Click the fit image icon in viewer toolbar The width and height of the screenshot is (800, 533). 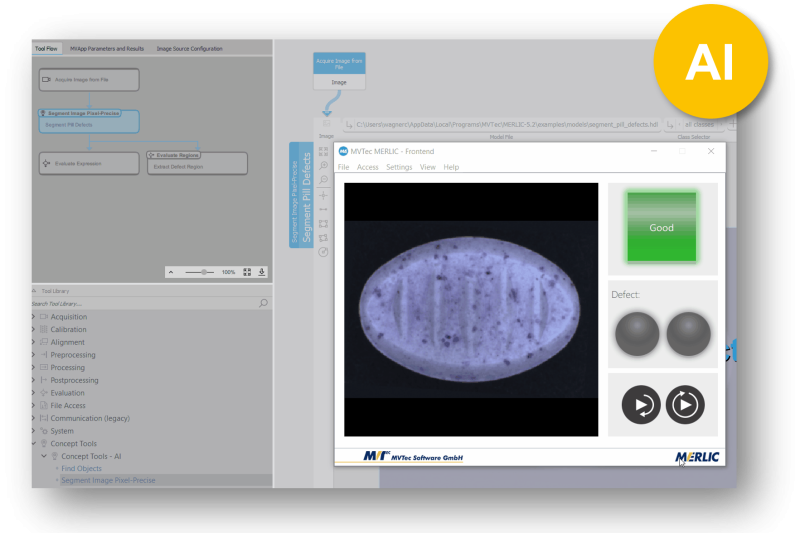tap(323, 151)
